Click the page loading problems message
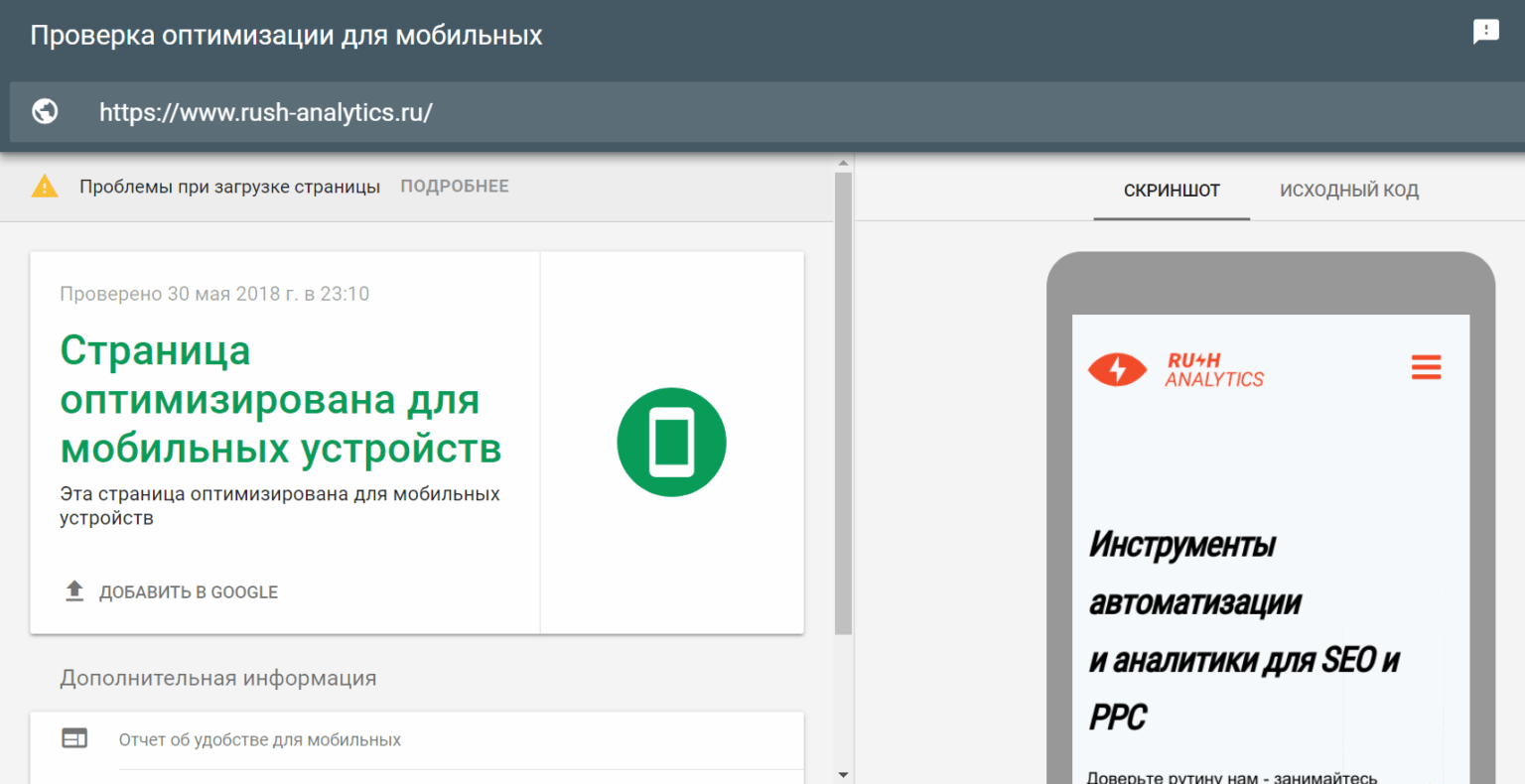 pos(229,187)
